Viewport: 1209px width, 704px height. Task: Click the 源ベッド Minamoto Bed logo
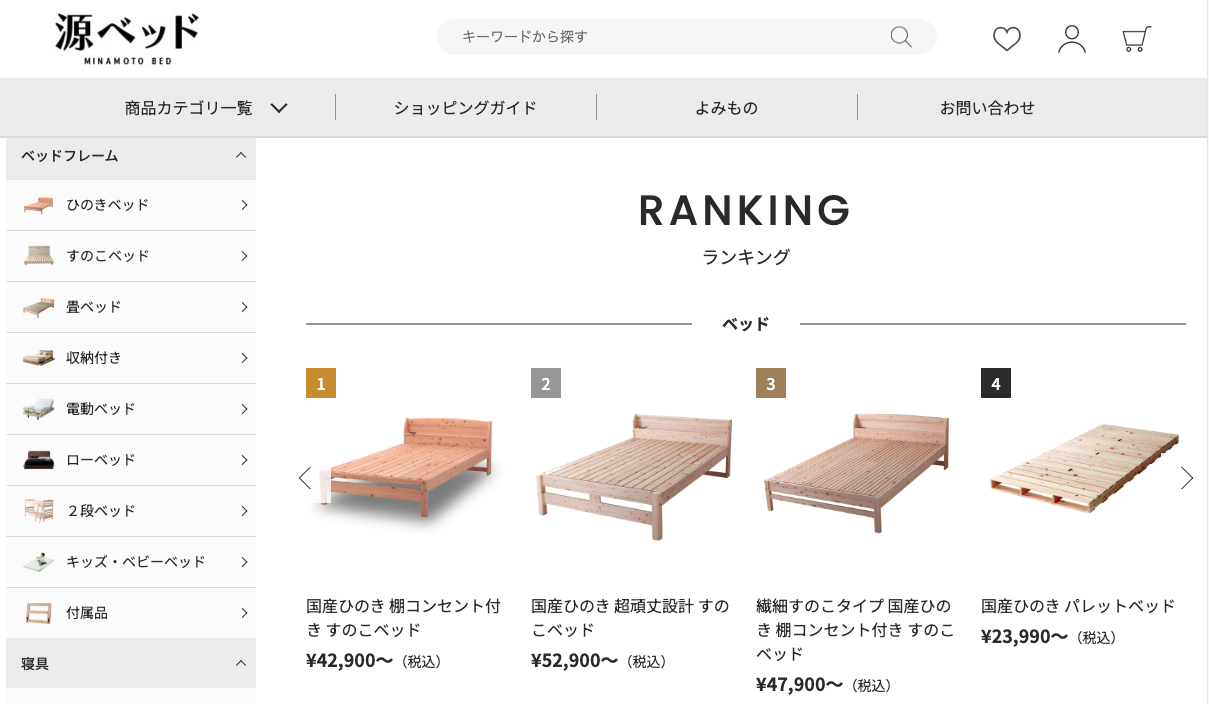127,39
